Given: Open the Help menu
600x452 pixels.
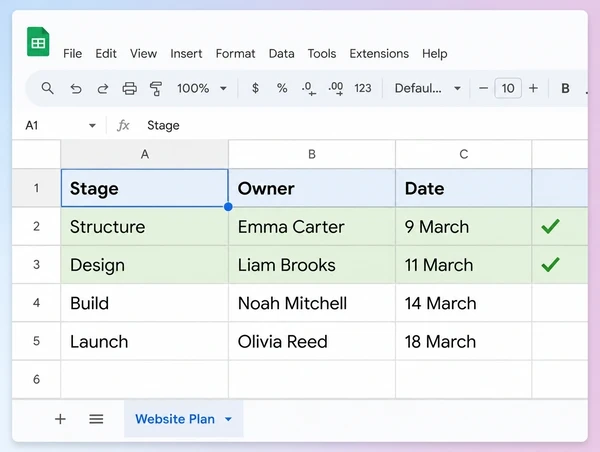Looking at the screenshot, I should [x=435, y=54].
